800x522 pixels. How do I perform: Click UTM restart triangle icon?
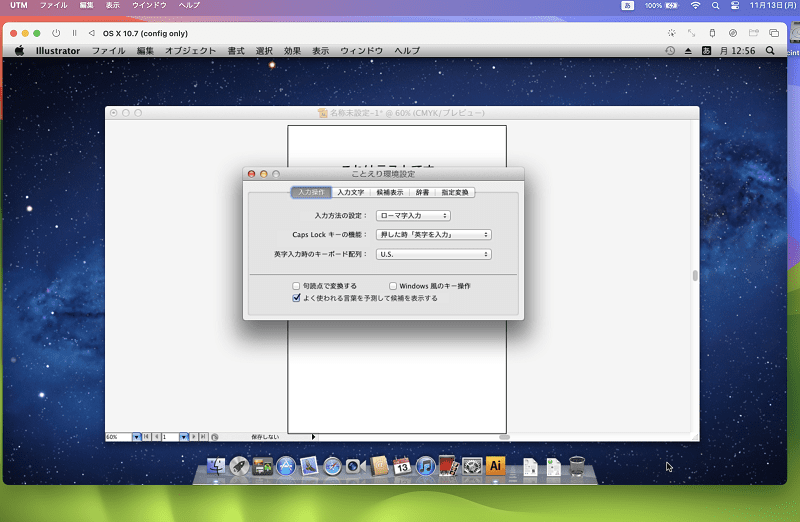91,33
